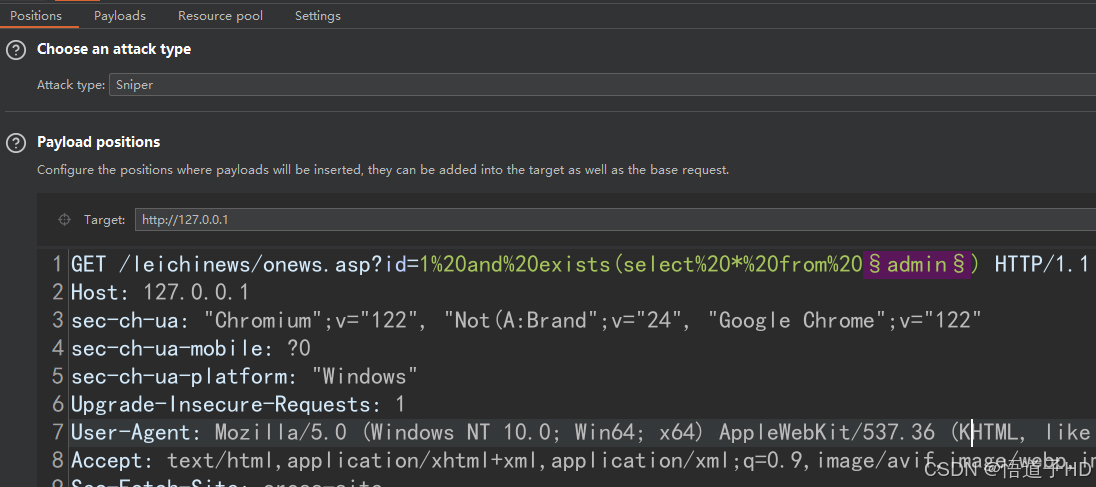This screenshot has height=487, width=1096.
Task: Edit the Target field http://127.0.0.1
Action: [x=615, y=219]
